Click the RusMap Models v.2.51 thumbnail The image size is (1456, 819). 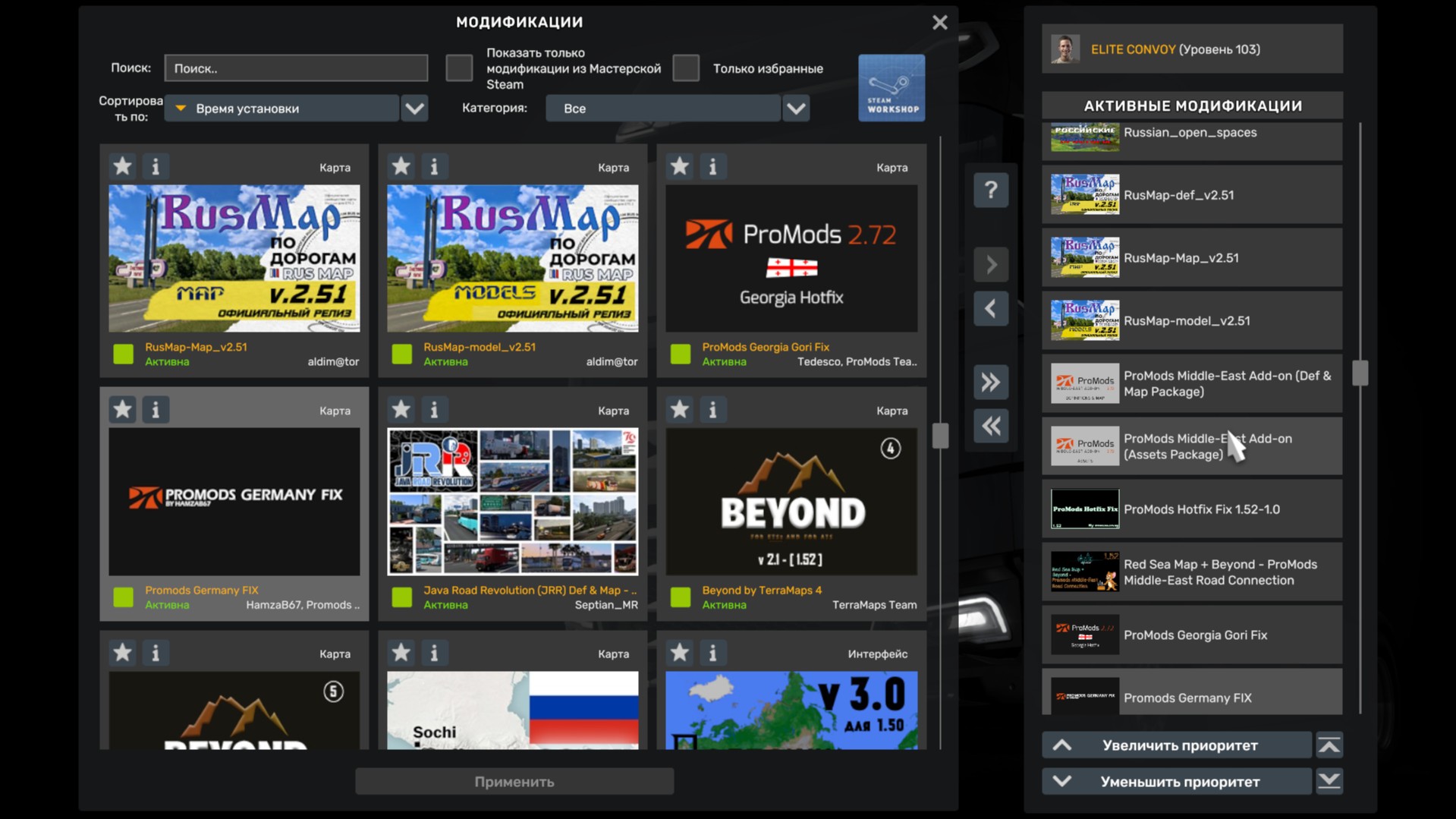[513, 258]
